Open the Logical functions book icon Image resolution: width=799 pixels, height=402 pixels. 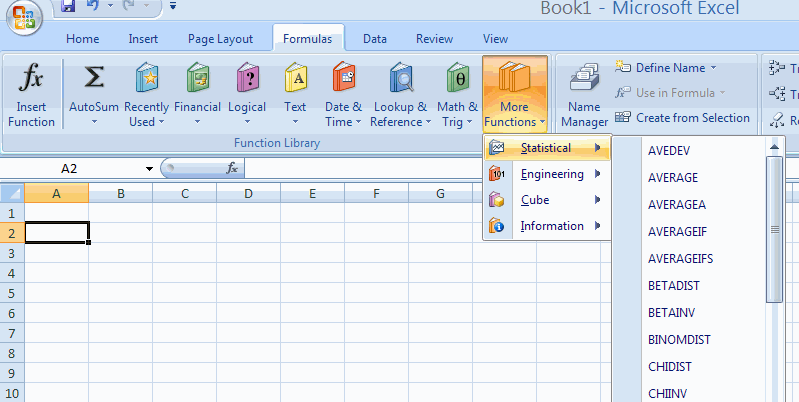click(x=247, y=78)
